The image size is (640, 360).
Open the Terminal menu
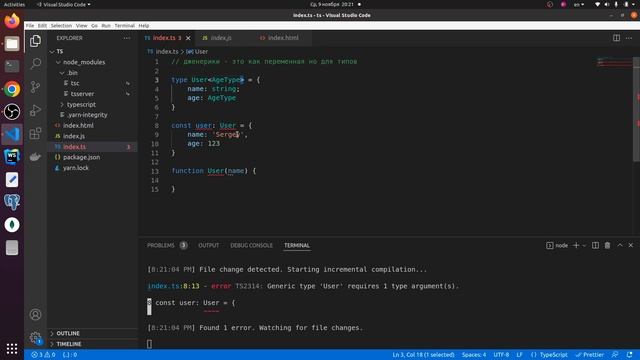(124, 25)
